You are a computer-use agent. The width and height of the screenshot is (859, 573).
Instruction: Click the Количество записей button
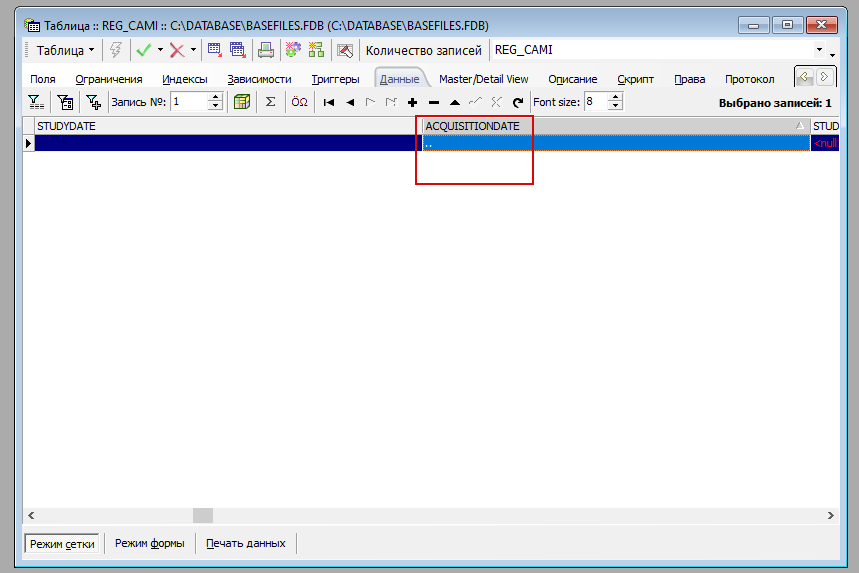[423, 50]
